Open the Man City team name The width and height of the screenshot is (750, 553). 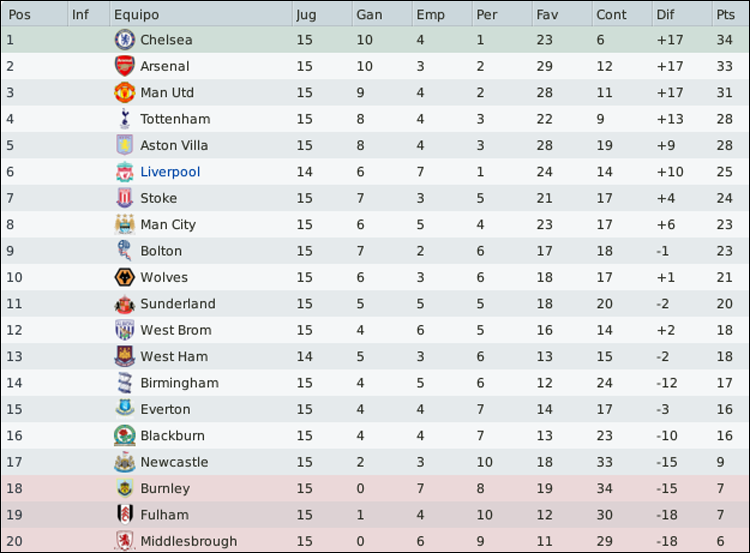point(168,224)
